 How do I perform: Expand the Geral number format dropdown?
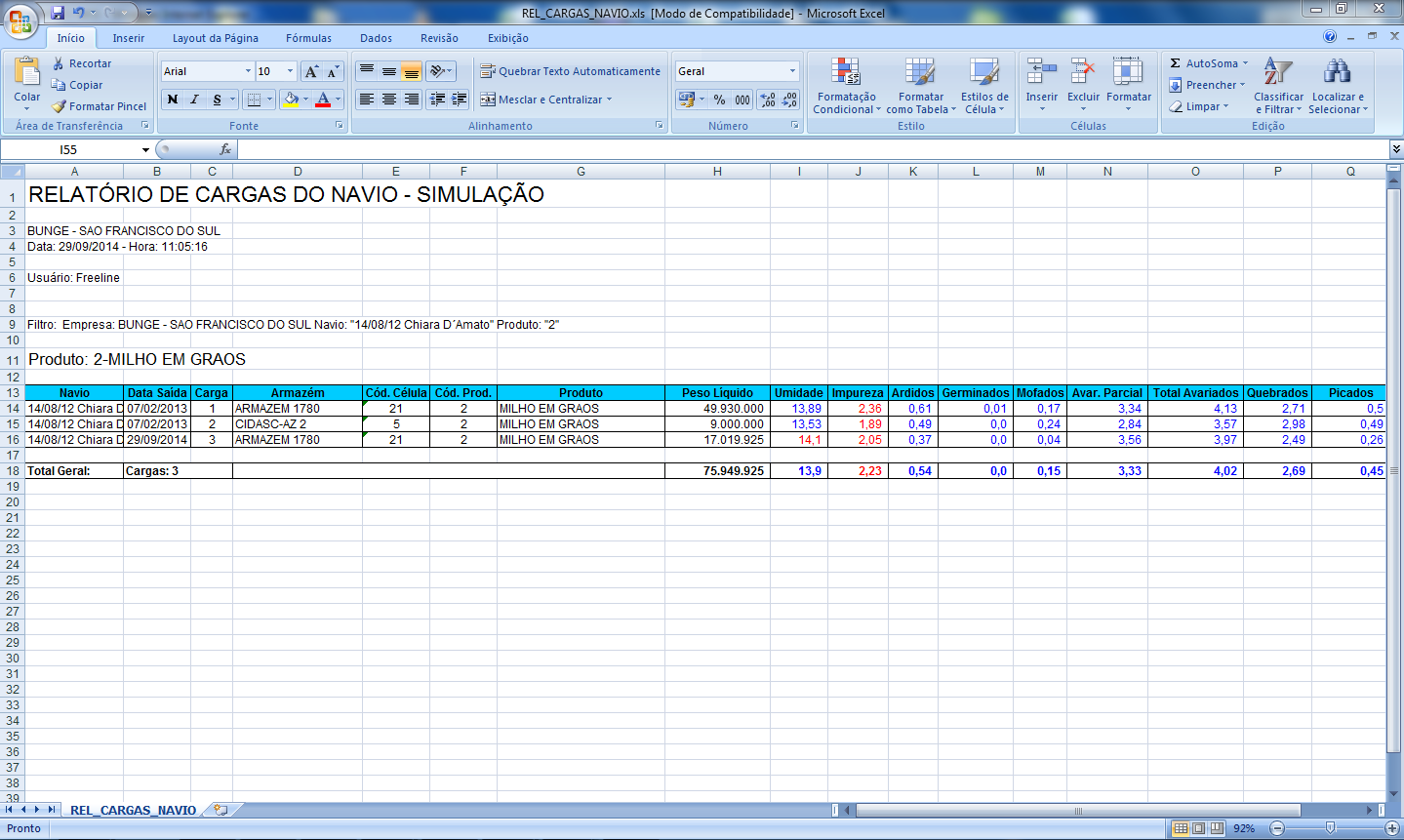791,71
